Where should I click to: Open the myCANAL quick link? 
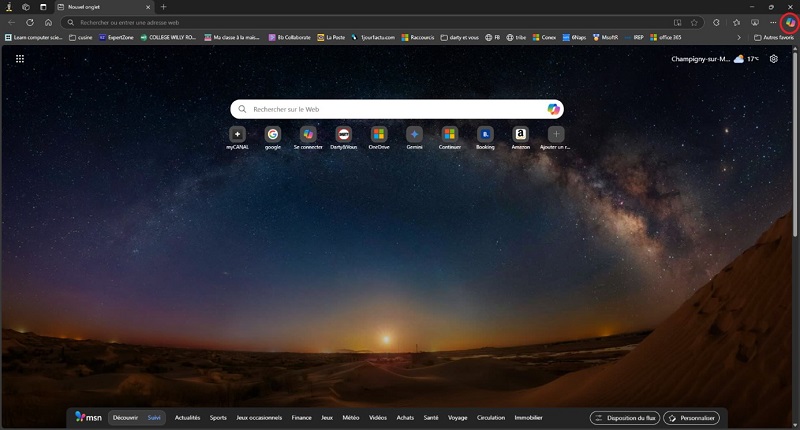237,134
